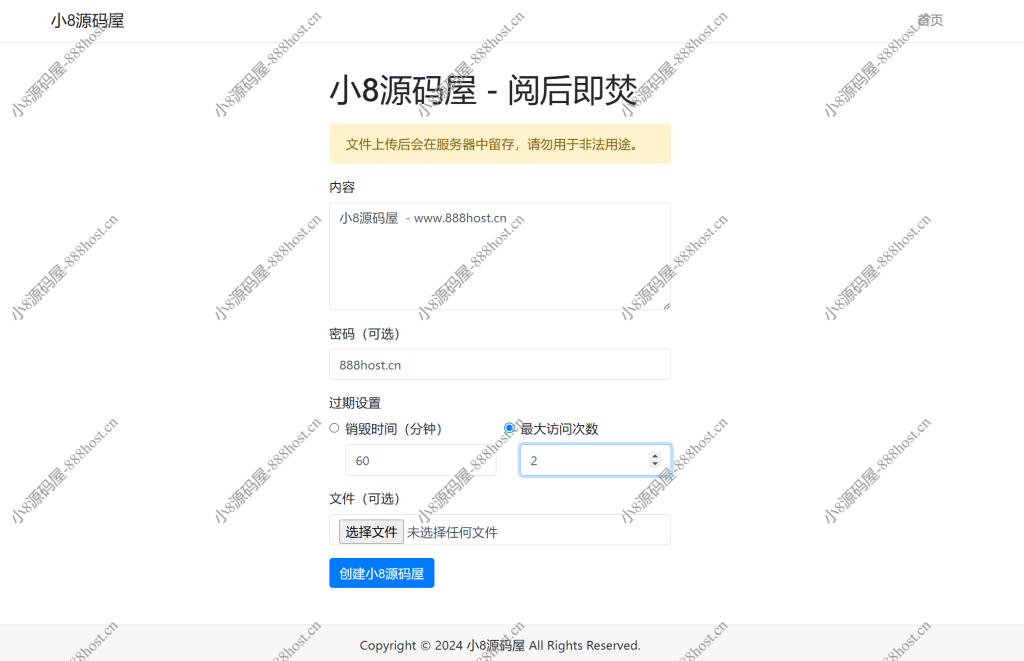
Task: Click the 最大访问次数 input showing 2
Action: coord(595,460)
